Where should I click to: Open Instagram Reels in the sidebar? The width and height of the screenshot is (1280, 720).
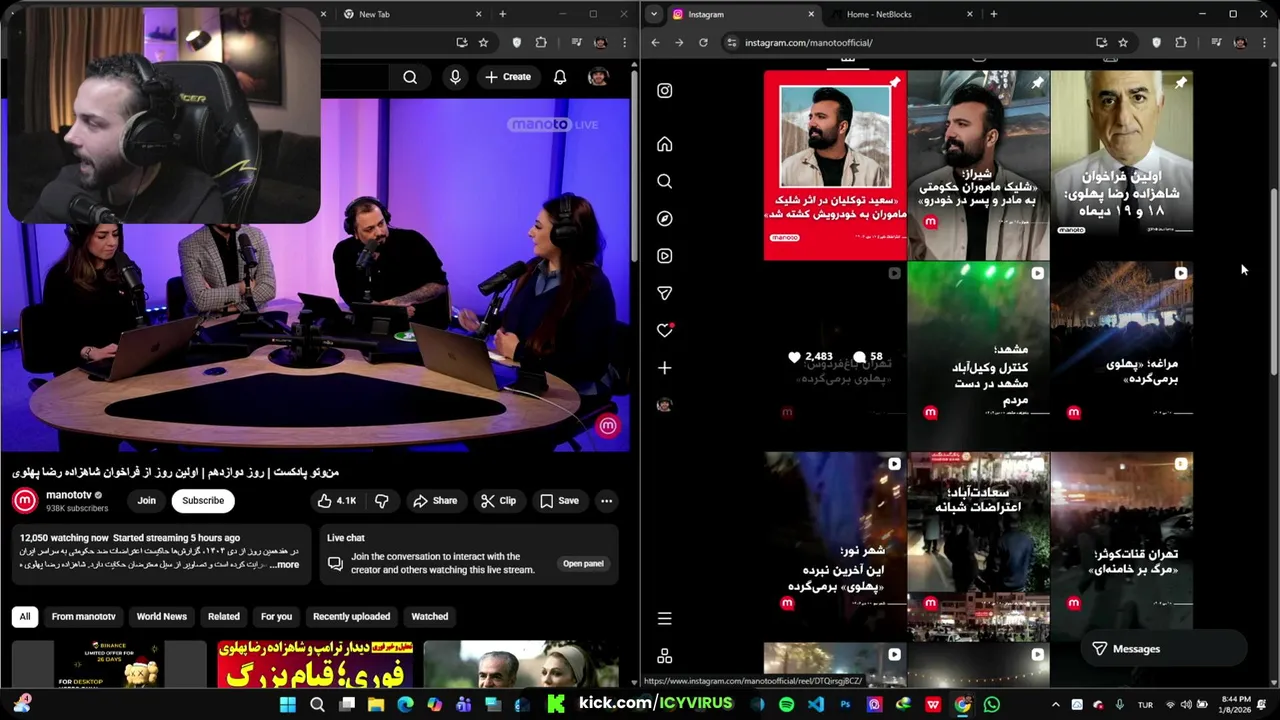665,256
